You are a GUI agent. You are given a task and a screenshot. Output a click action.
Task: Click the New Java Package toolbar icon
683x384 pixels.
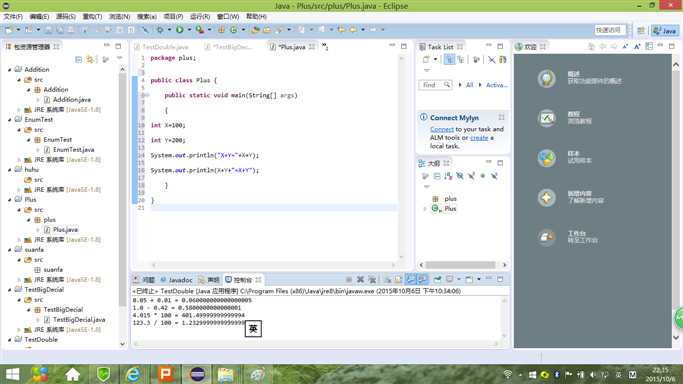(x=222, y=30)
